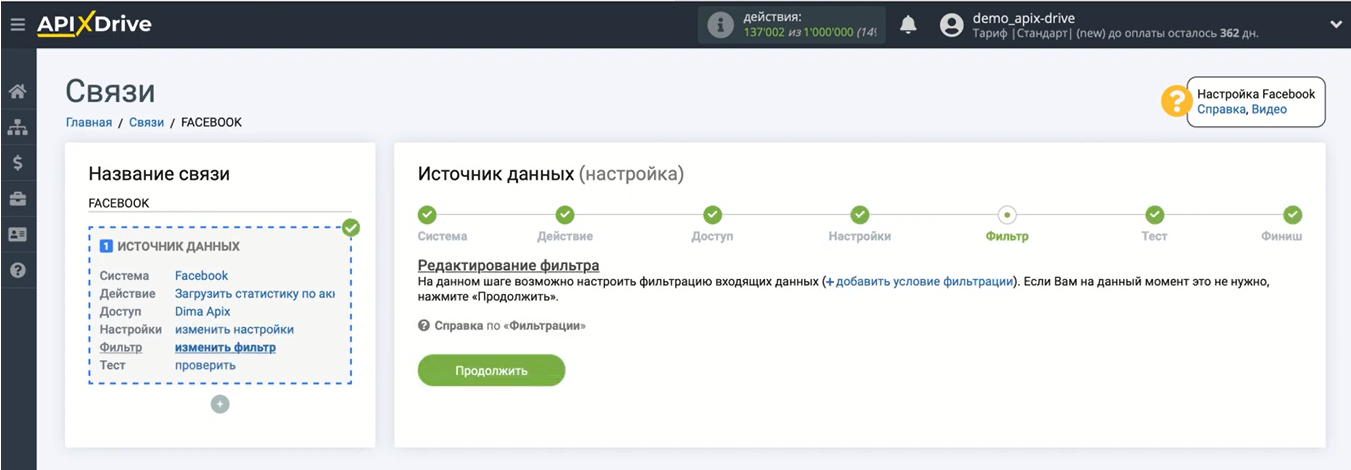This screenshot has height=470, width=1351.
Task: Click the green check on data source block
Action: pos(350,228)
